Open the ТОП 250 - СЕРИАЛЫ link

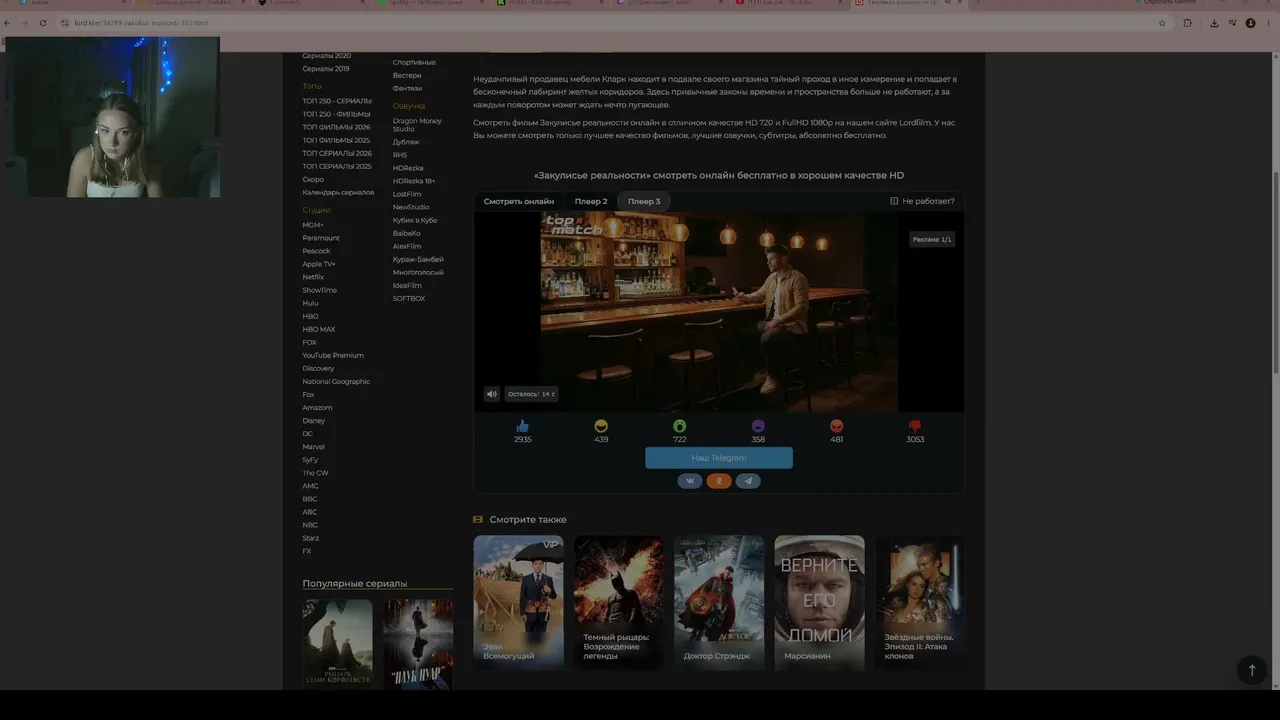point(337,101)
